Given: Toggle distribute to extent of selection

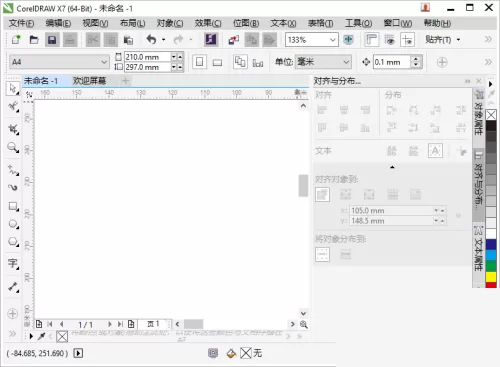Looking at the screenshot, I should pos(322,255).
